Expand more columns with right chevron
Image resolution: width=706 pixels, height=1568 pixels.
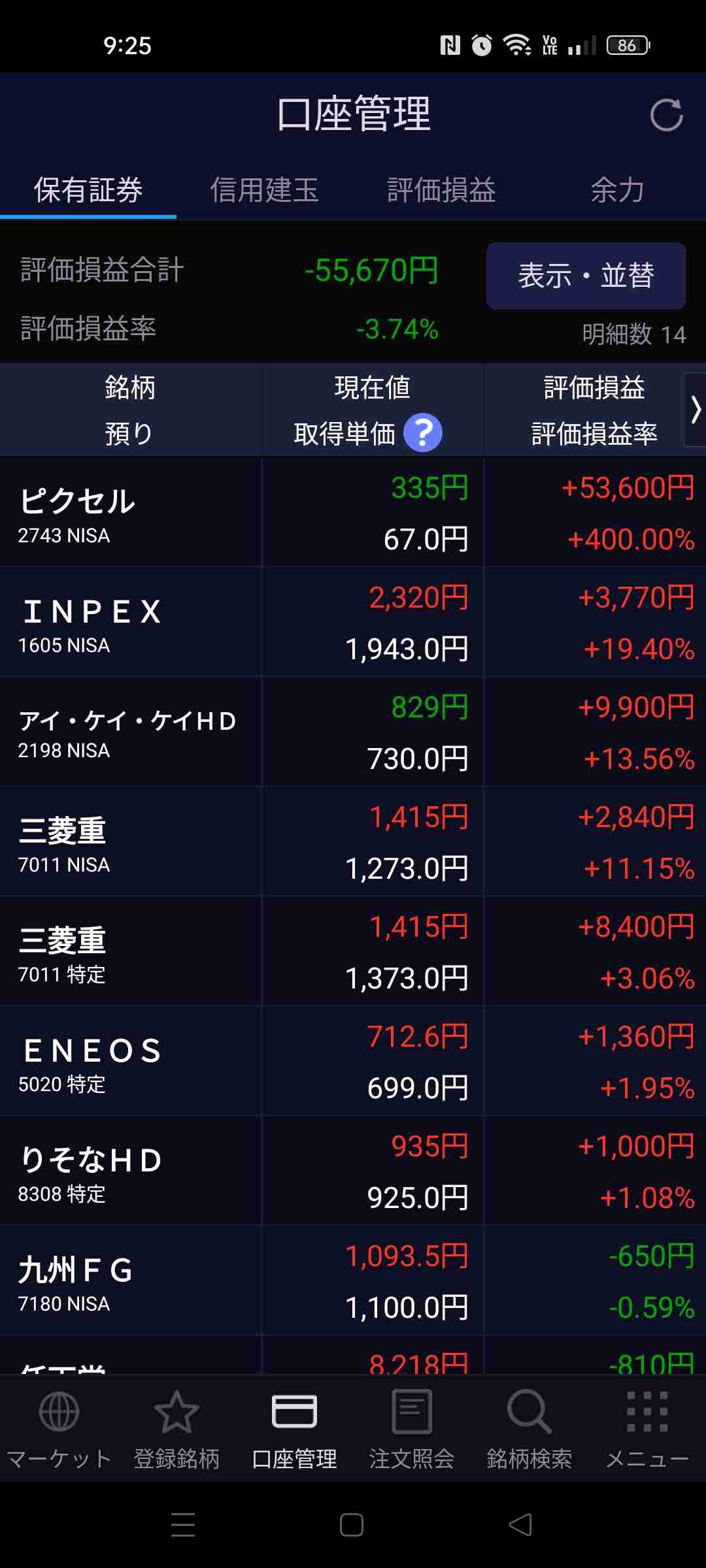pyautogui.click(x=695, y=410)
